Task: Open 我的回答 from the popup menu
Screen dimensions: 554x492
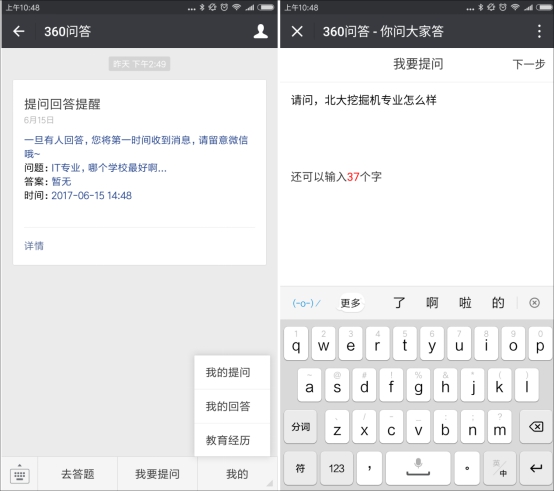Action: click(232, 406)
